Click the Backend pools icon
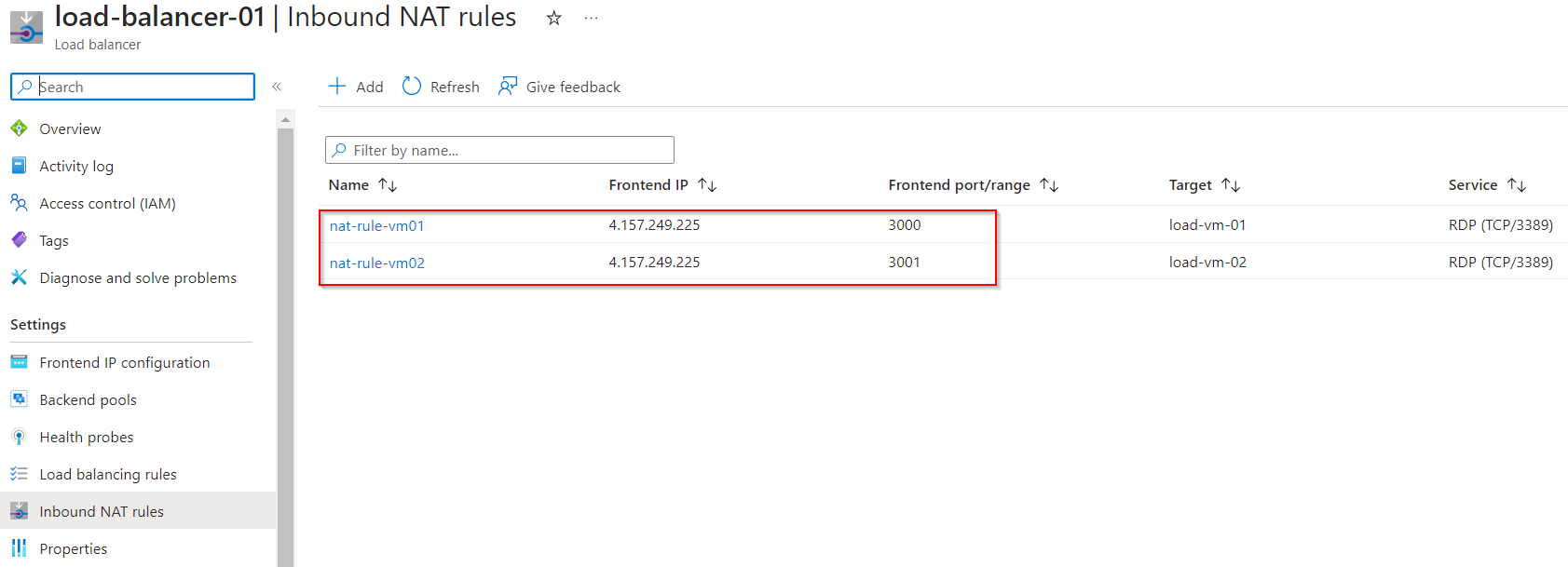Image resolution: width=1568 pixels, height=567 pixels. pos(19,398)
